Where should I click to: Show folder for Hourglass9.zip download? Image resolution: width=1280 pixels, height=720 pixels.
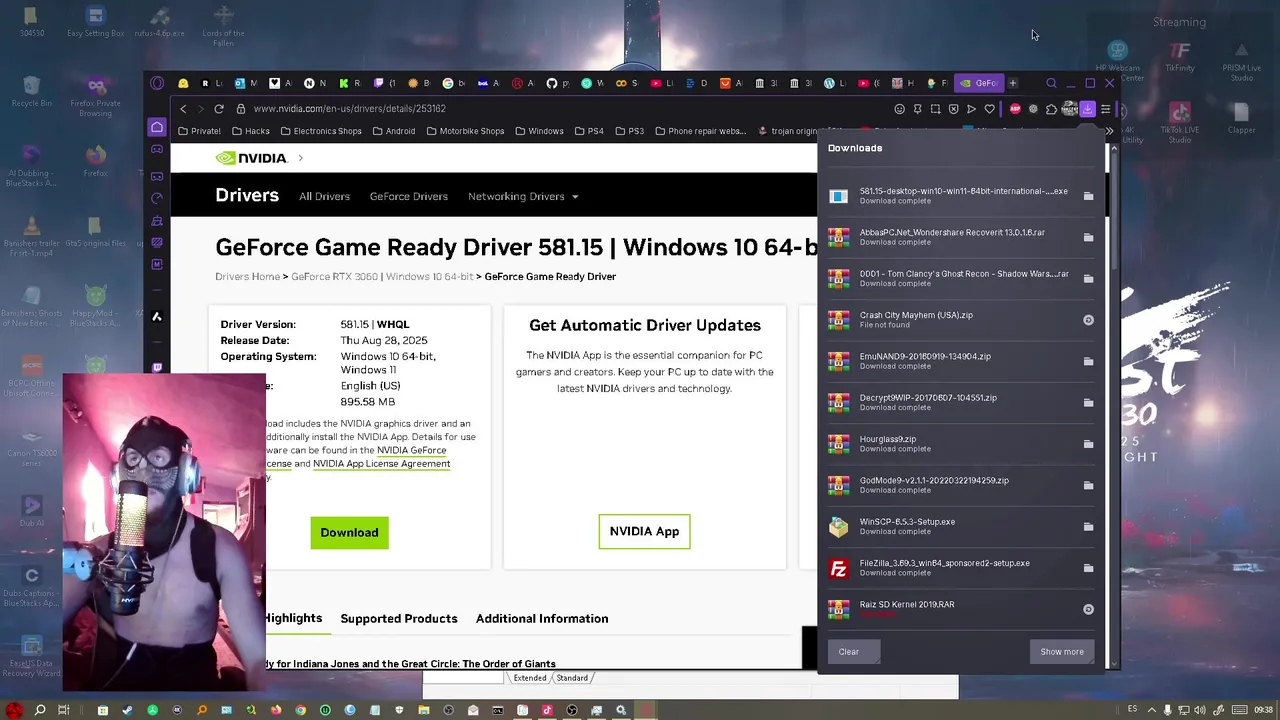1088,444
